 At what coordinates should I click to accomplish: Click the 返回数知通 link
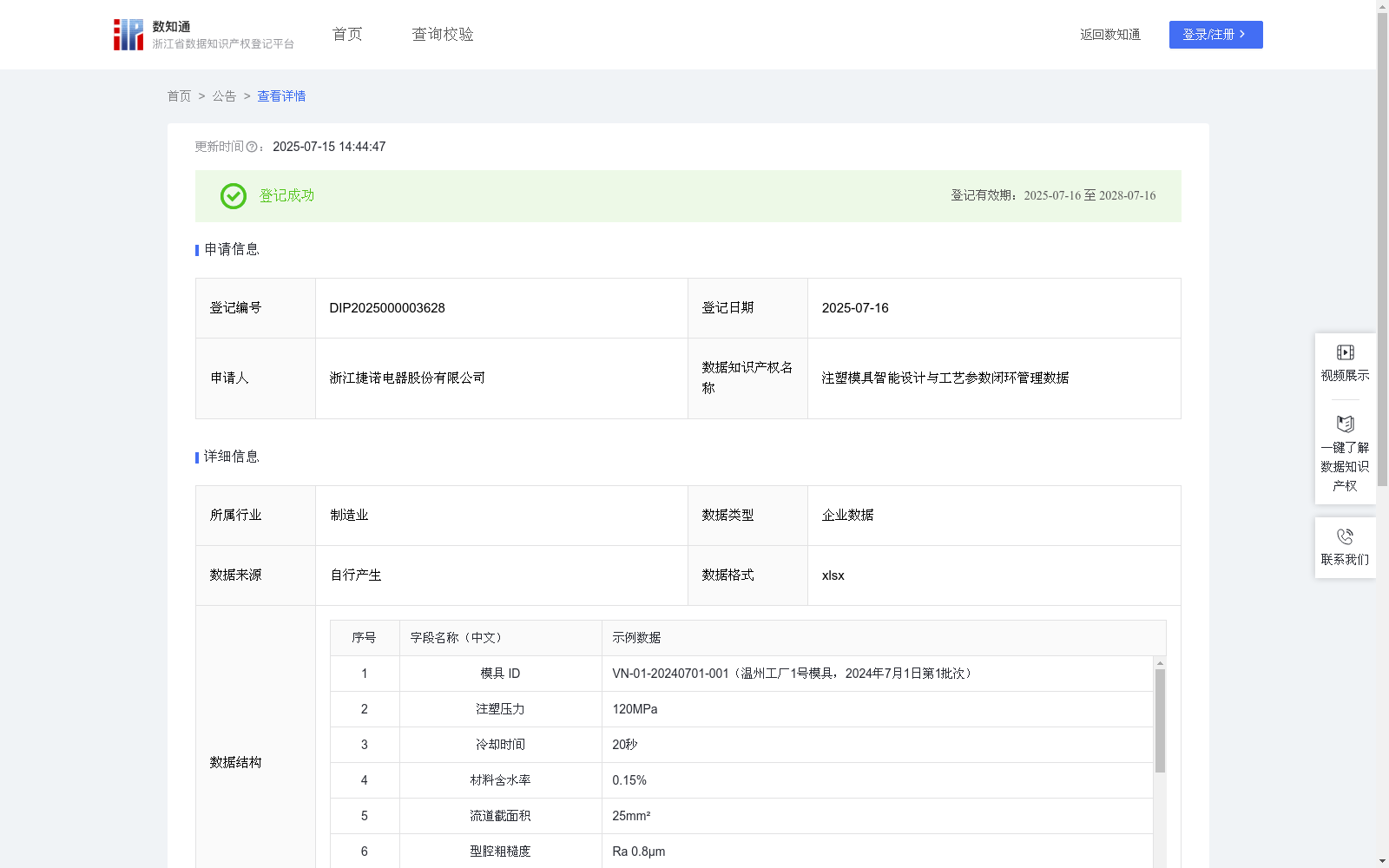[x=1110, y=35]
